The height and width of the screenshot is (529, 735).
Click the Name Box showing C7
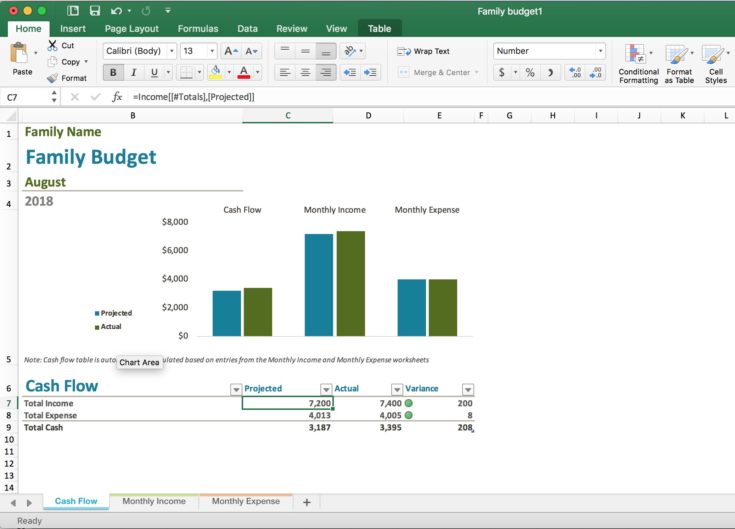(x=26, y=97)
